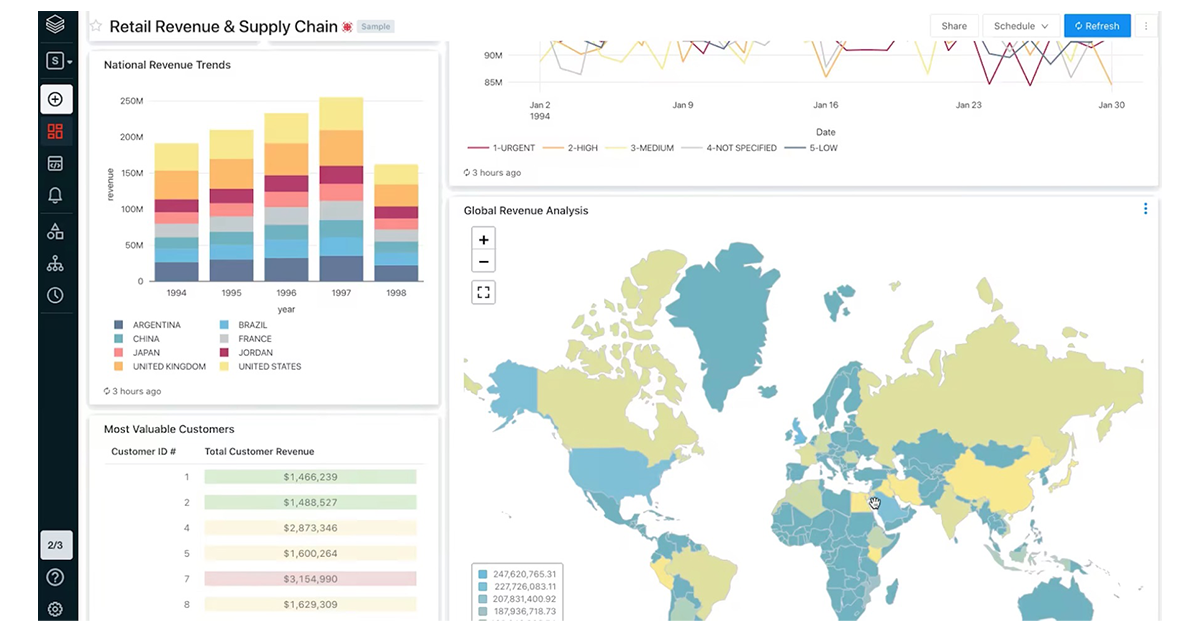
Task: Open the Help question mark icon
Action: (55, 577)
